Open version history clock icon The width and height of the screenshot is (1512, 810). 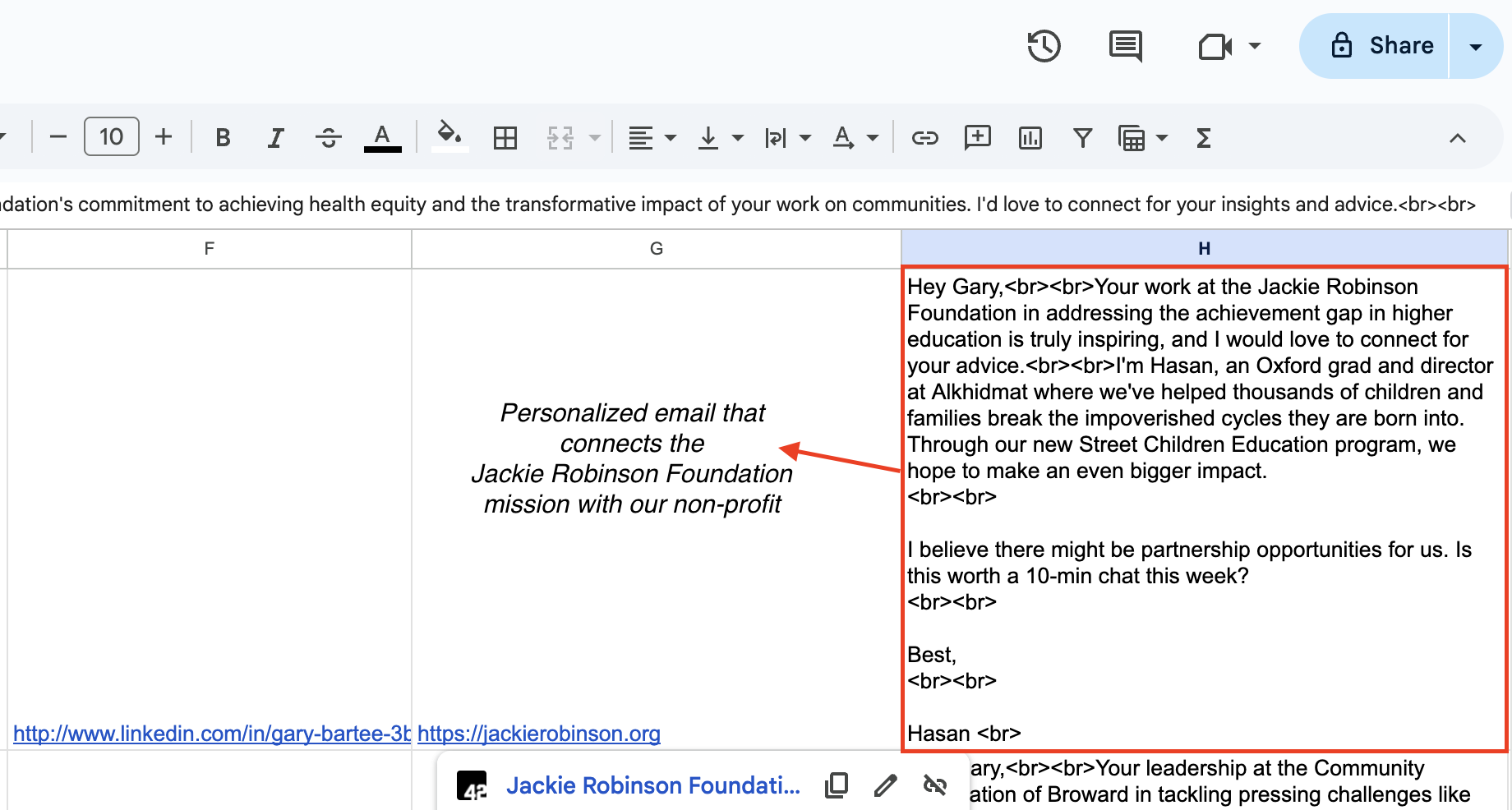pos(1044,46)
